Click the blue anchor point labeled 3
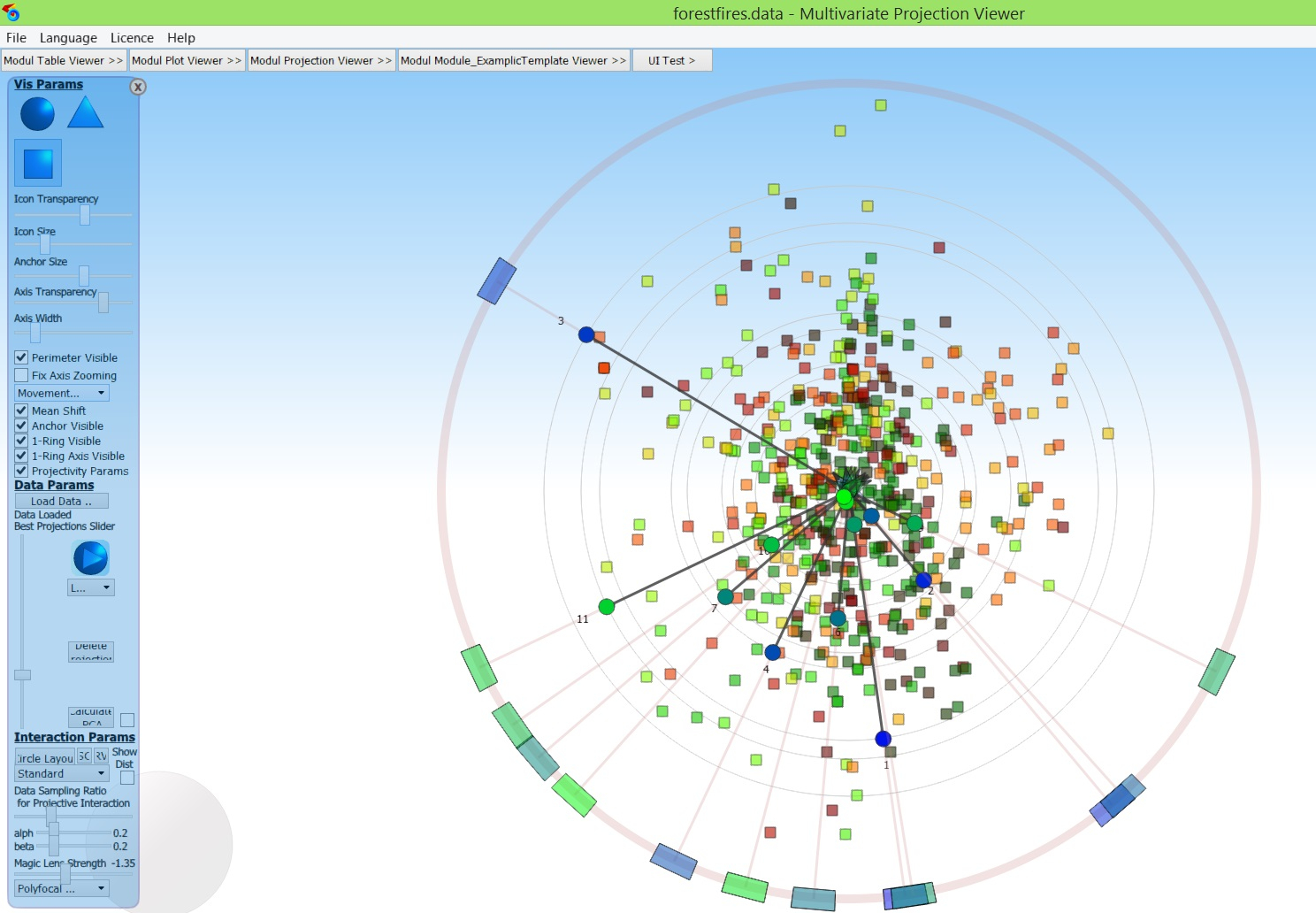1316x913 pixels. [586, 334]
